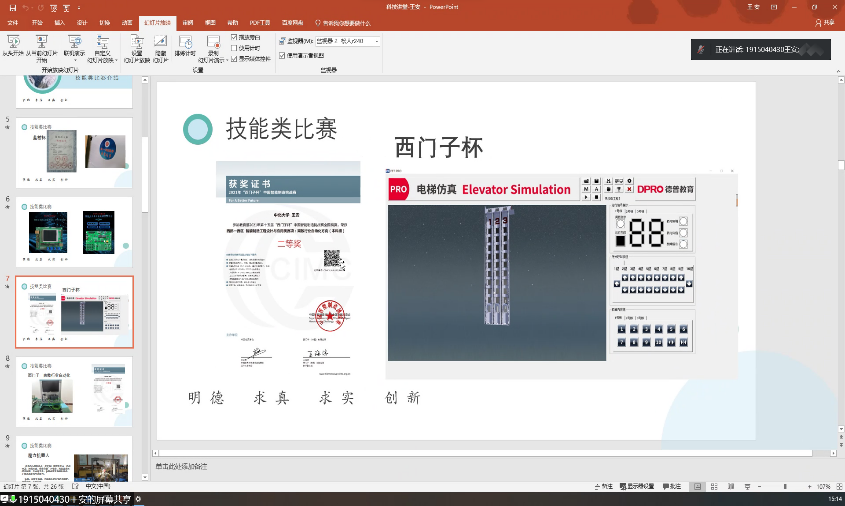Image resolution: width=845 pixels, height=506 pixels.
Task: Click thumbnail pane scroll down arrow
Action: (x=145, y=477)
